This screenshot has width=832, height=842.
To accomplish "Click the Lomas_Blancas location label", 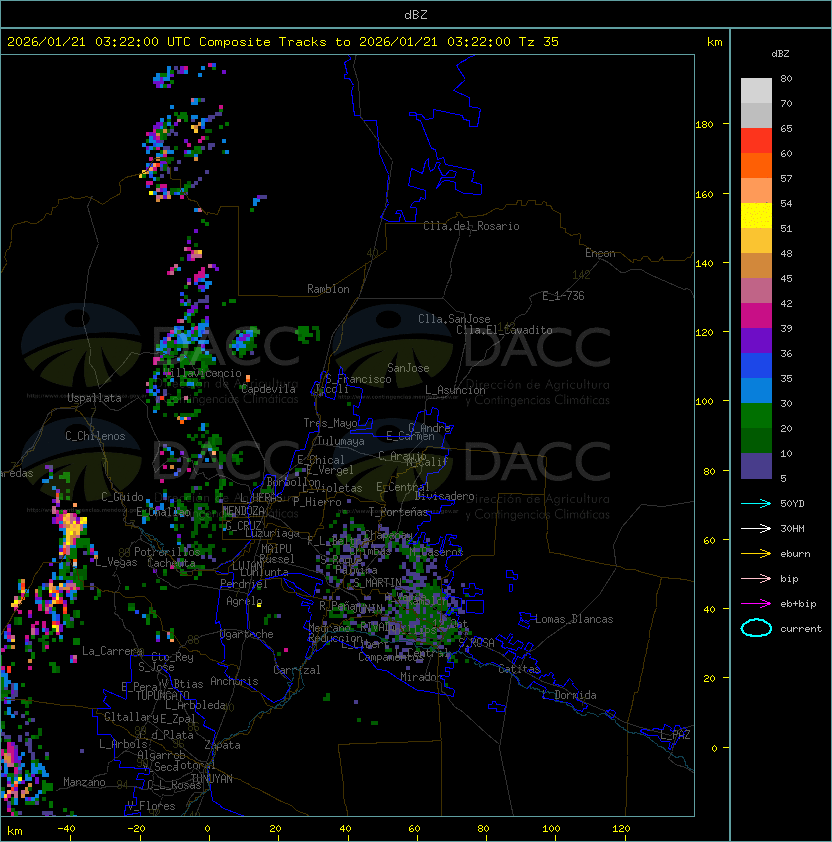I will [x=573, y=619].
